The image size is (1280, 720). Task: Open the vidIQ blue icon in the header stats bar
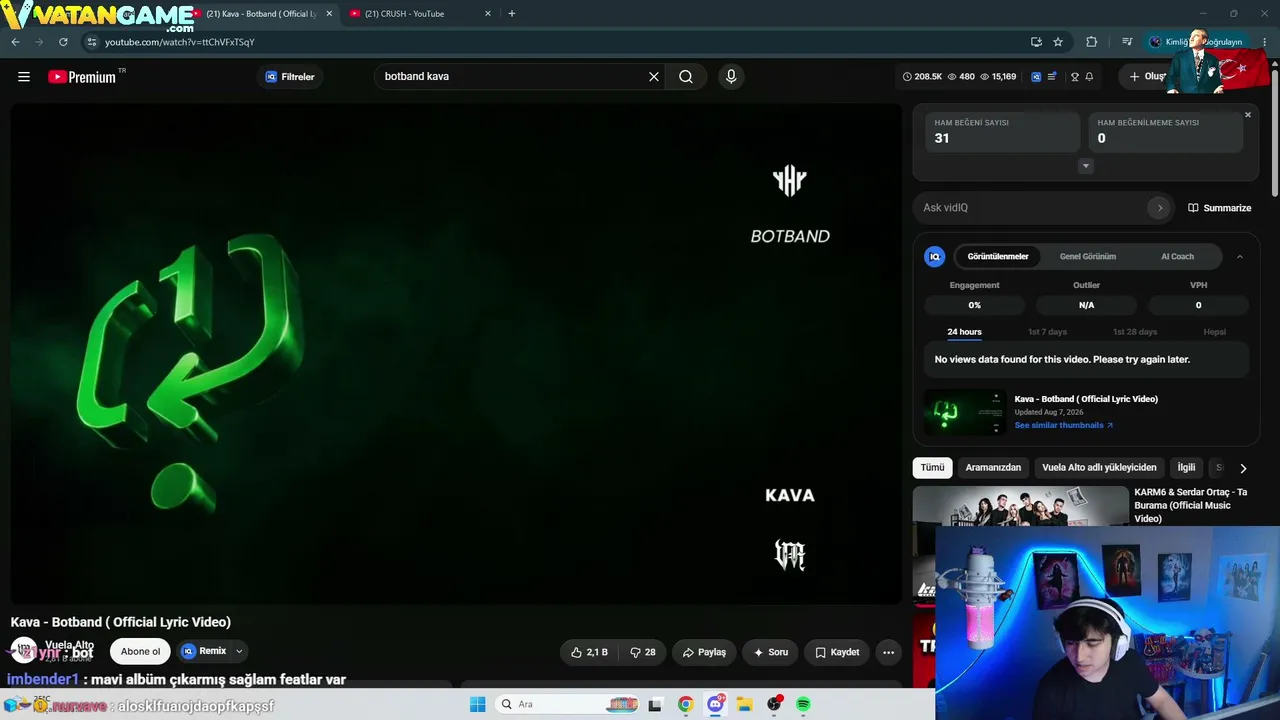point(1036,77)
